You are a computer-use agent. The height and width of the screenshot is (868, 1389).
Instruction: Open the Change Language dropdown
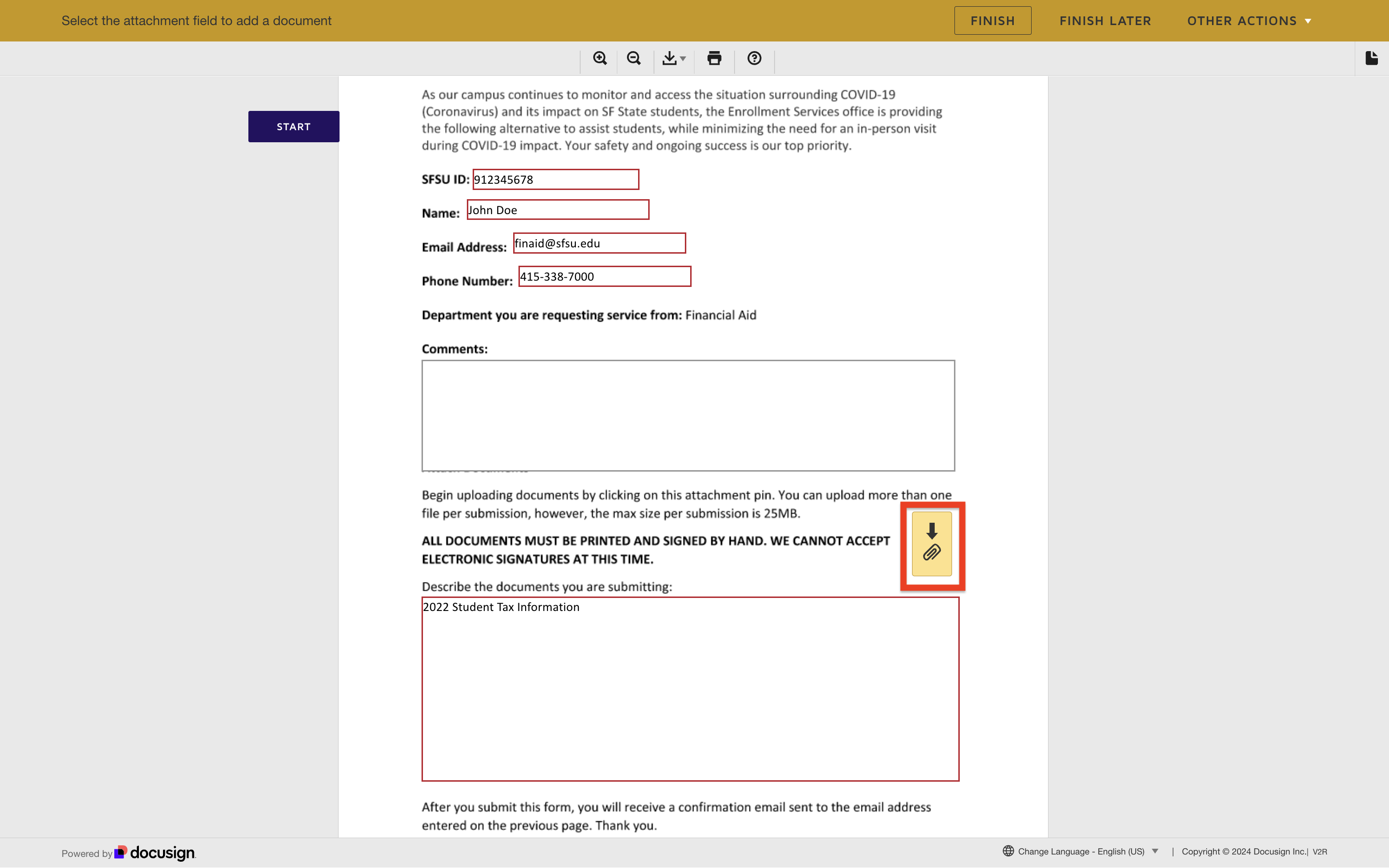point(1088,851)
